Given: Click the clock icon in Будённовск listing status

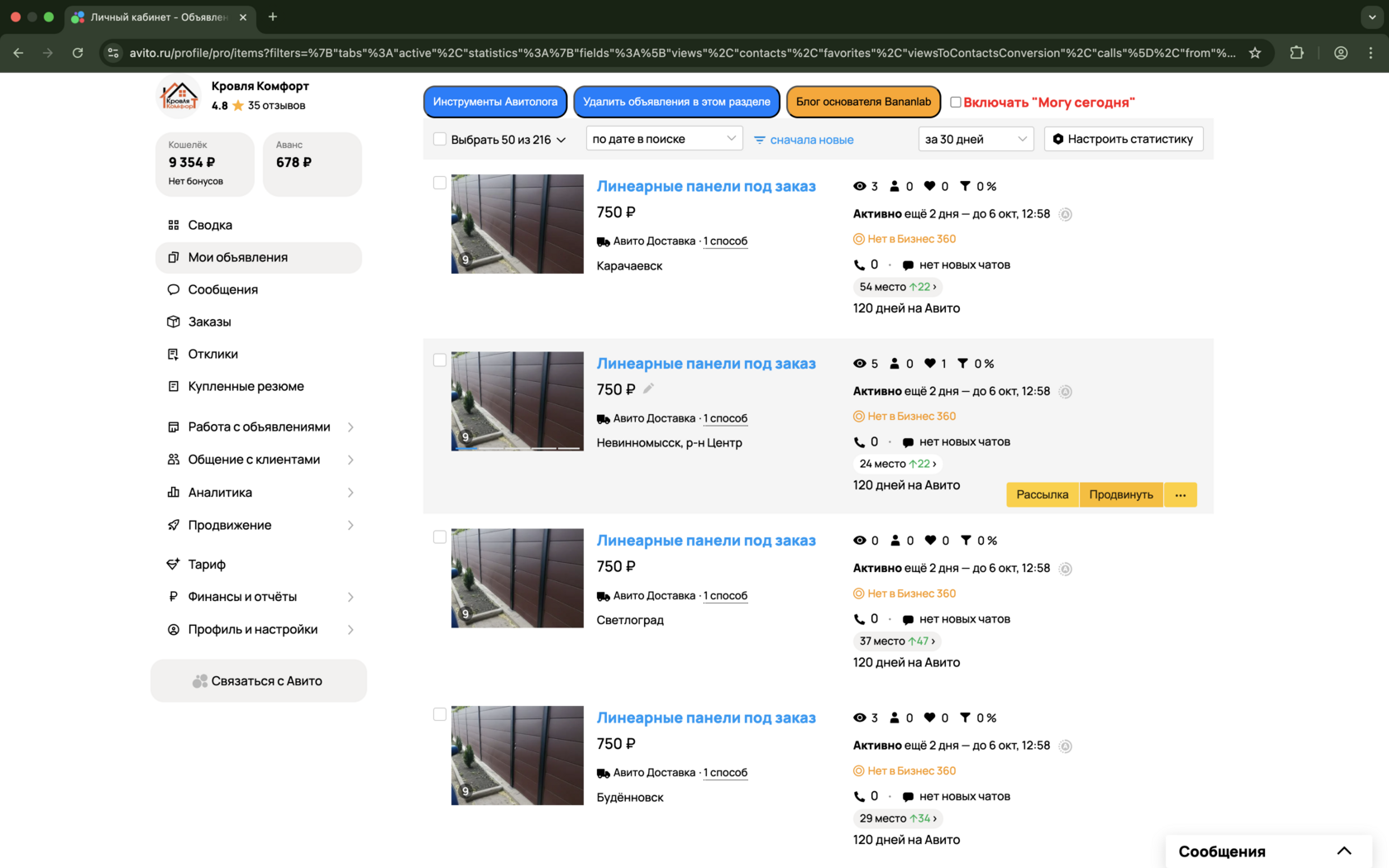Looking at the screenshot, I should tap(1066, 746).
